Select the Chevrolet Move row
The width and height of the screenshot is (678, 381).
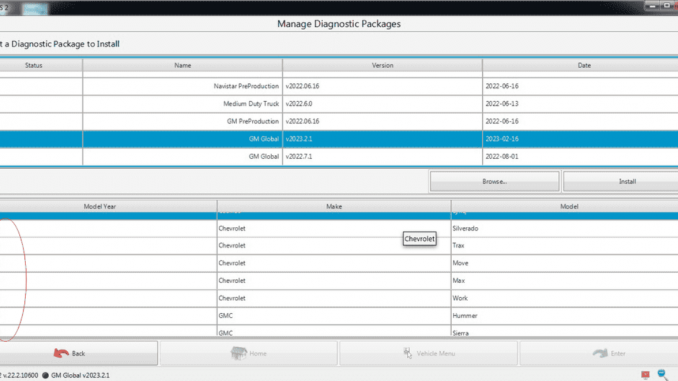pos(339,263)
